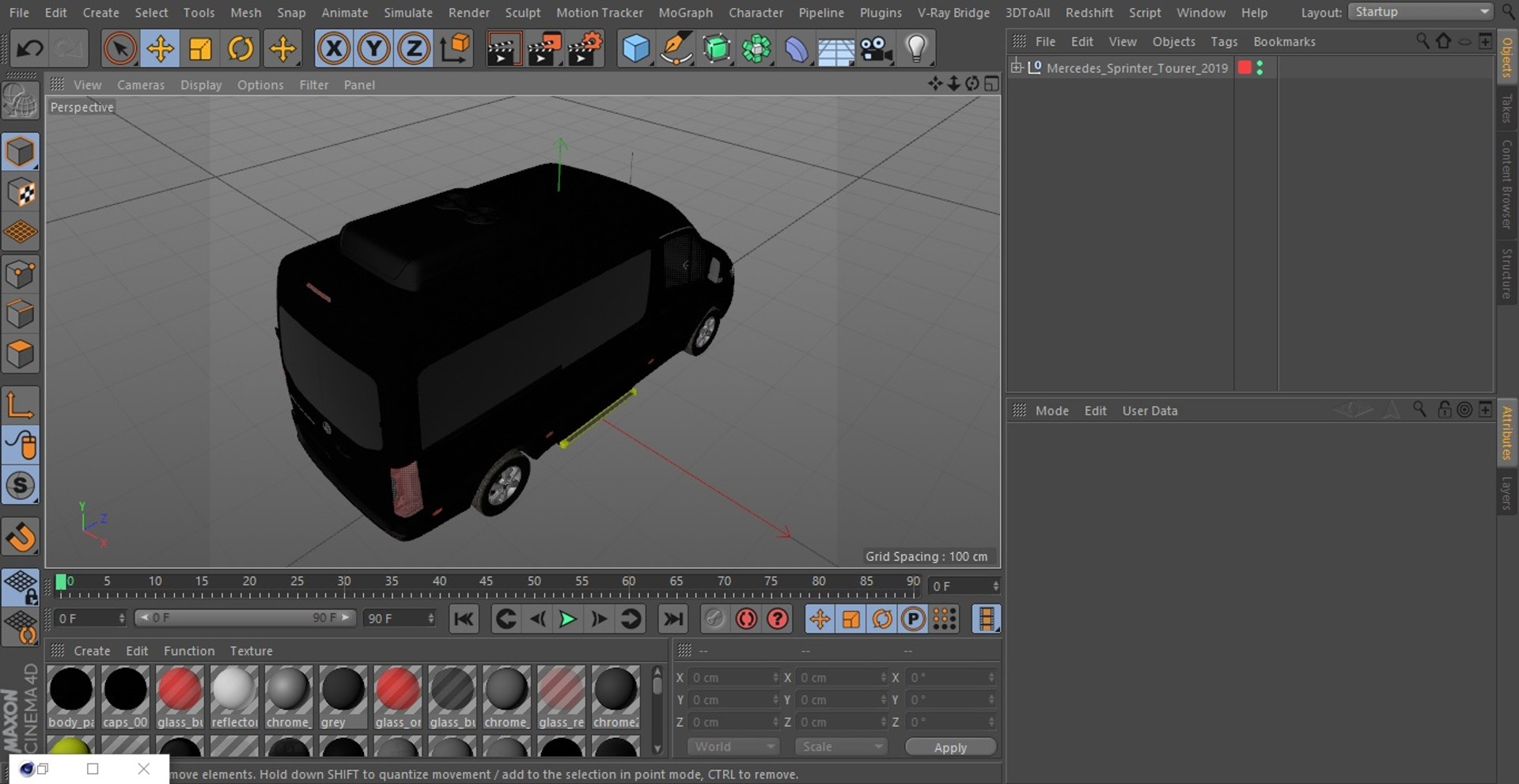Toggle Z-axis lock
Viewport: 1519px width, 784px height.
point(414,49)
